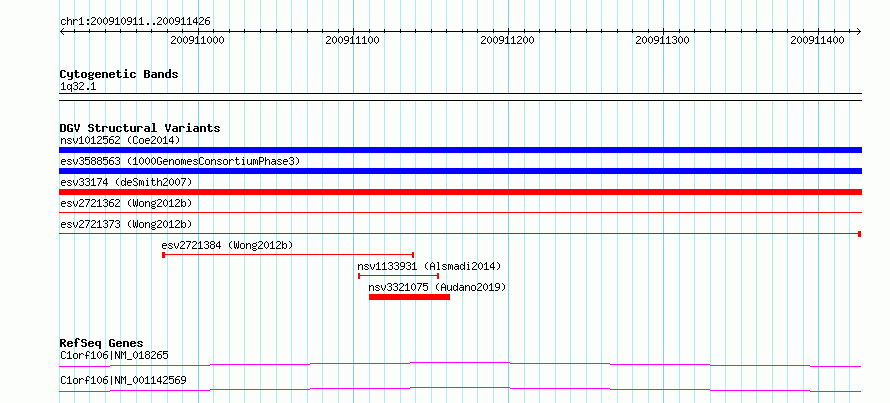Click the 200911100 ruler position label
Image resolution: width=890 pixels, height=403 pixels.
352,41
